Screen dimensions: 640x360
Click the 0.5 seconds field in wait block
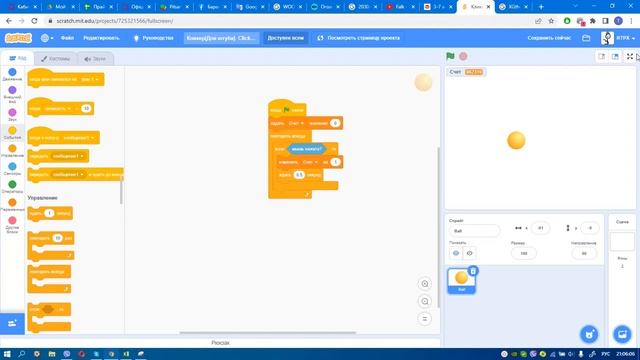[299, 175]
